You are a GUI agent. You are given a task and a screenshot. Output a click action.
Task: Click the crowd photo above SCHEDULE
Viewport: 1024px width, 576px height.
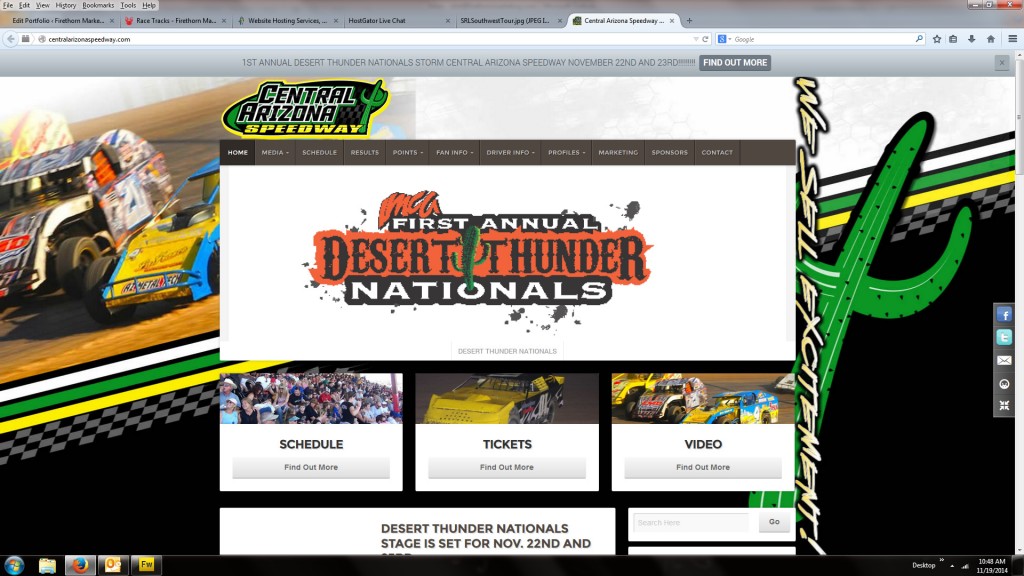click(311, 398)
